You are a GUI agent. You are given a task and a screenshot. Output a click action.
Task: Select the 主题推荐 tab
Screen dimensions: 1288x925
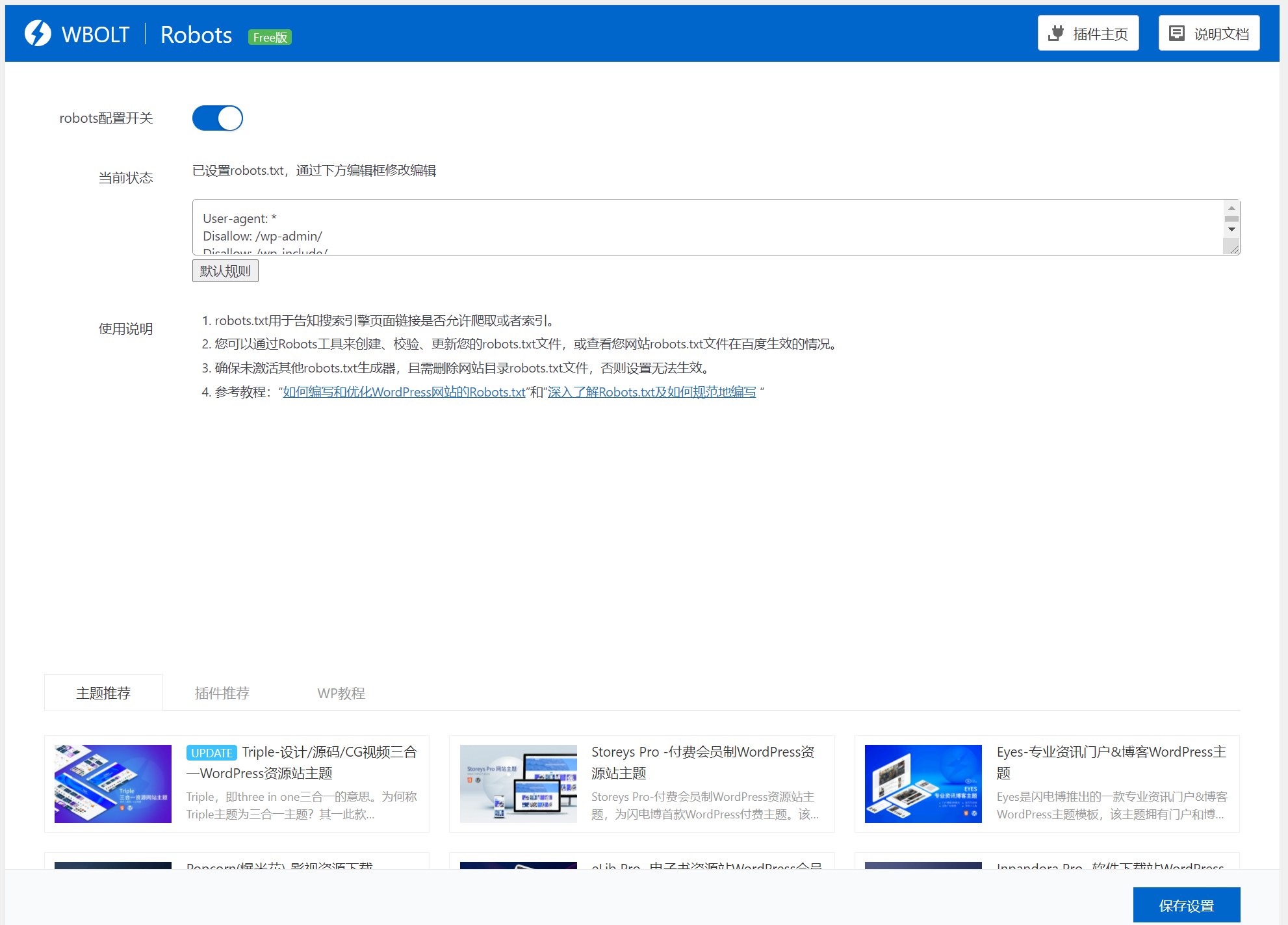pyautogui.click(x=103, y=693)
